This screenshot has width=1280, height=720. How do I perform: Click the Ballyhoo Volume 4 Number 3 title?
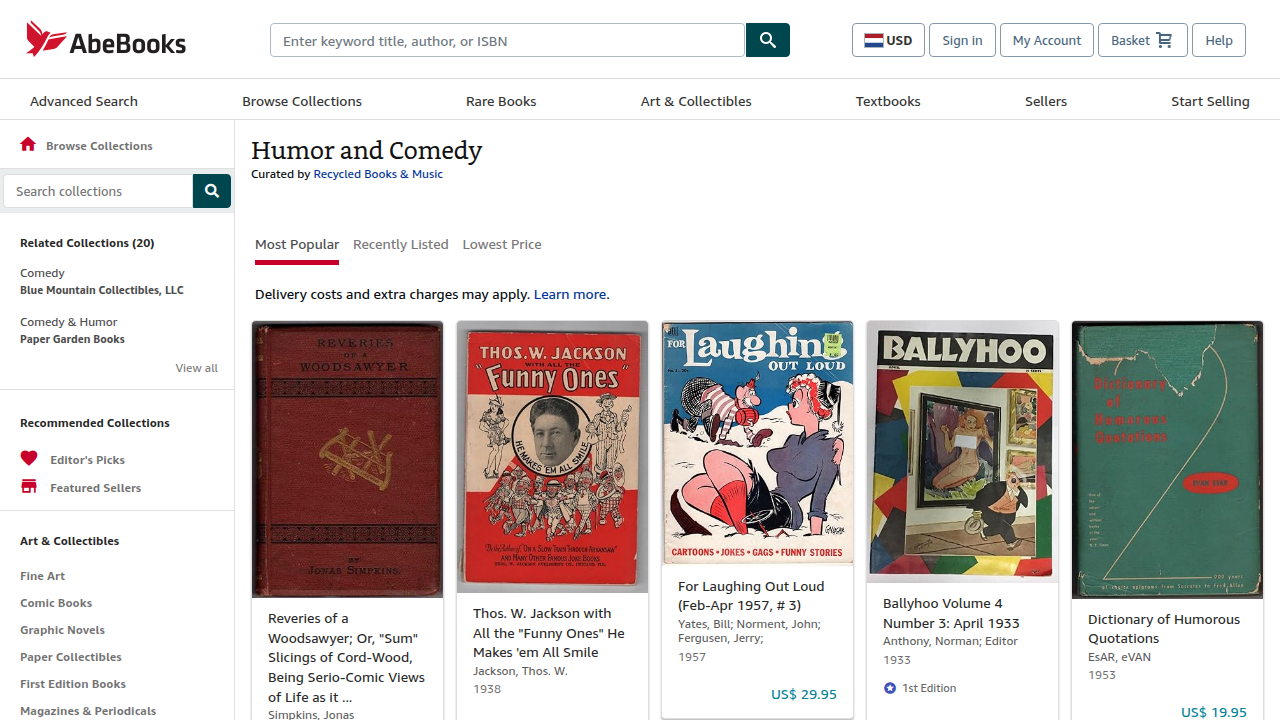coord(951,613)
